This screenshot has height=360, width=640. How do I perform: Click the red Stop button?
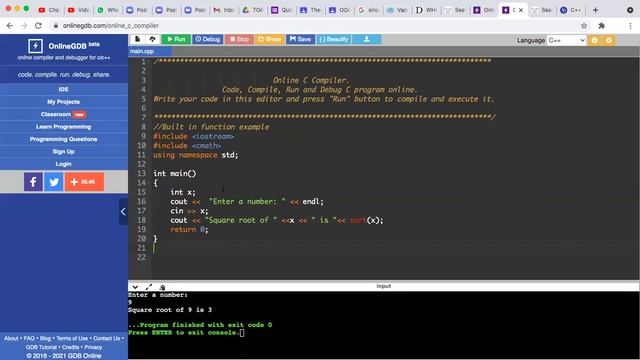(239, 39)
